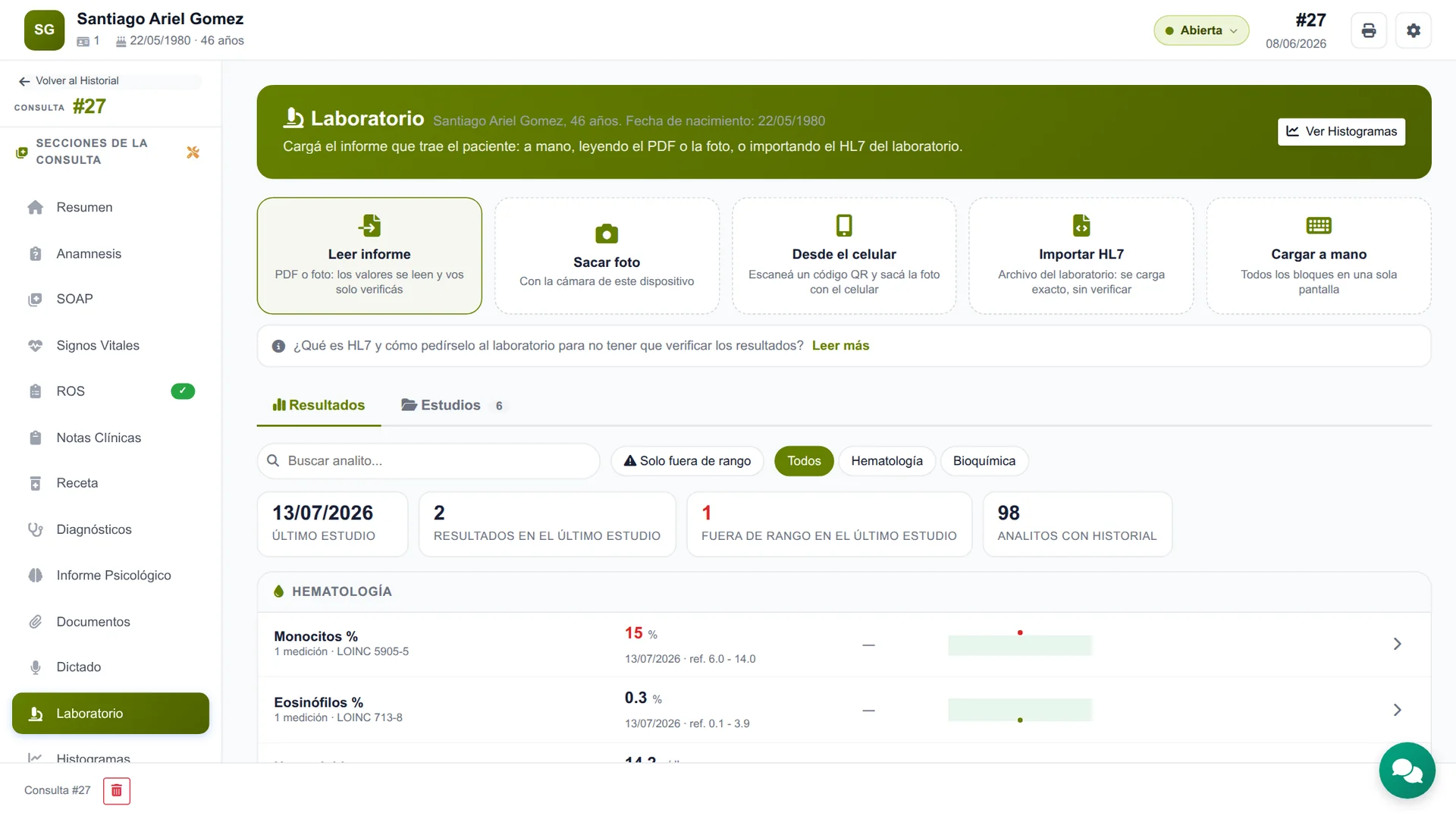Viewport: 1456px width, 819px height.
Task: Click the Buscar analito search field
Action: coord(428,461)
